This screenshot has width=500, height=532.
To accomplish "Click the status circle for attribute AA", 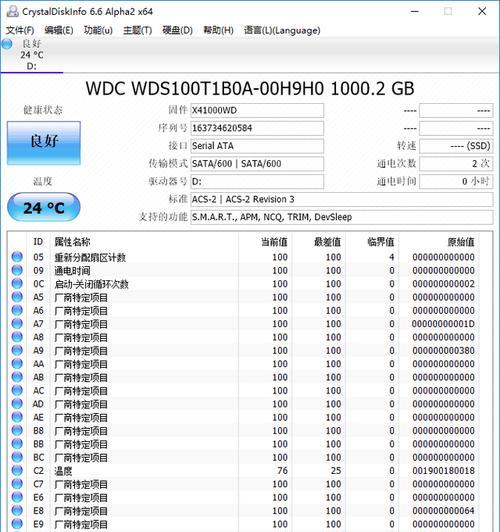I will 17,363.
